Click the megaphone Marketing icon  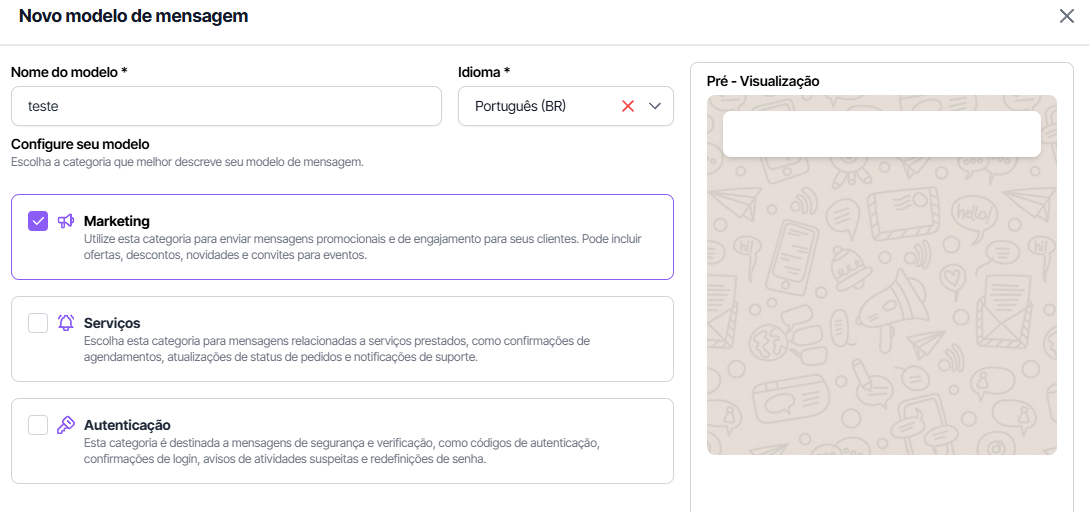pyautogui.click(x=66, y=221)
